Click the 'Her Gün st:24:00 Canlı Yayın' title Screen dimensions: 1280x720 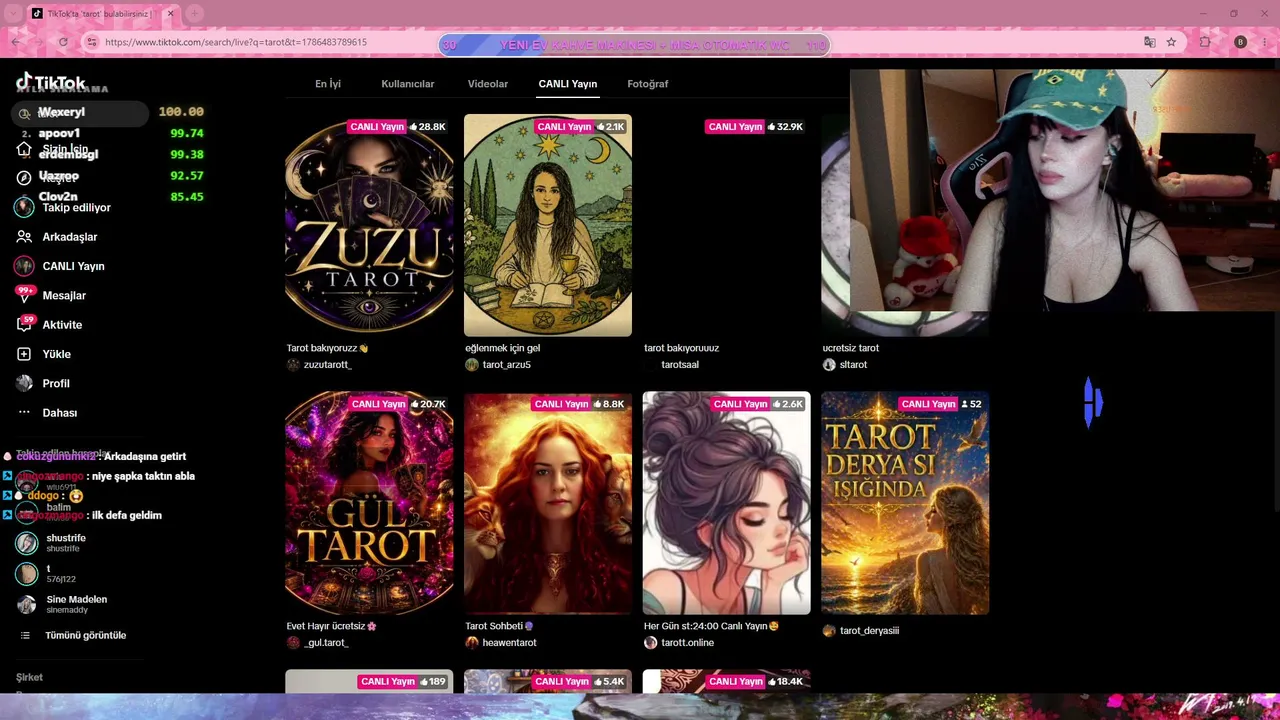pyautogui.click(x=711, y=626)
